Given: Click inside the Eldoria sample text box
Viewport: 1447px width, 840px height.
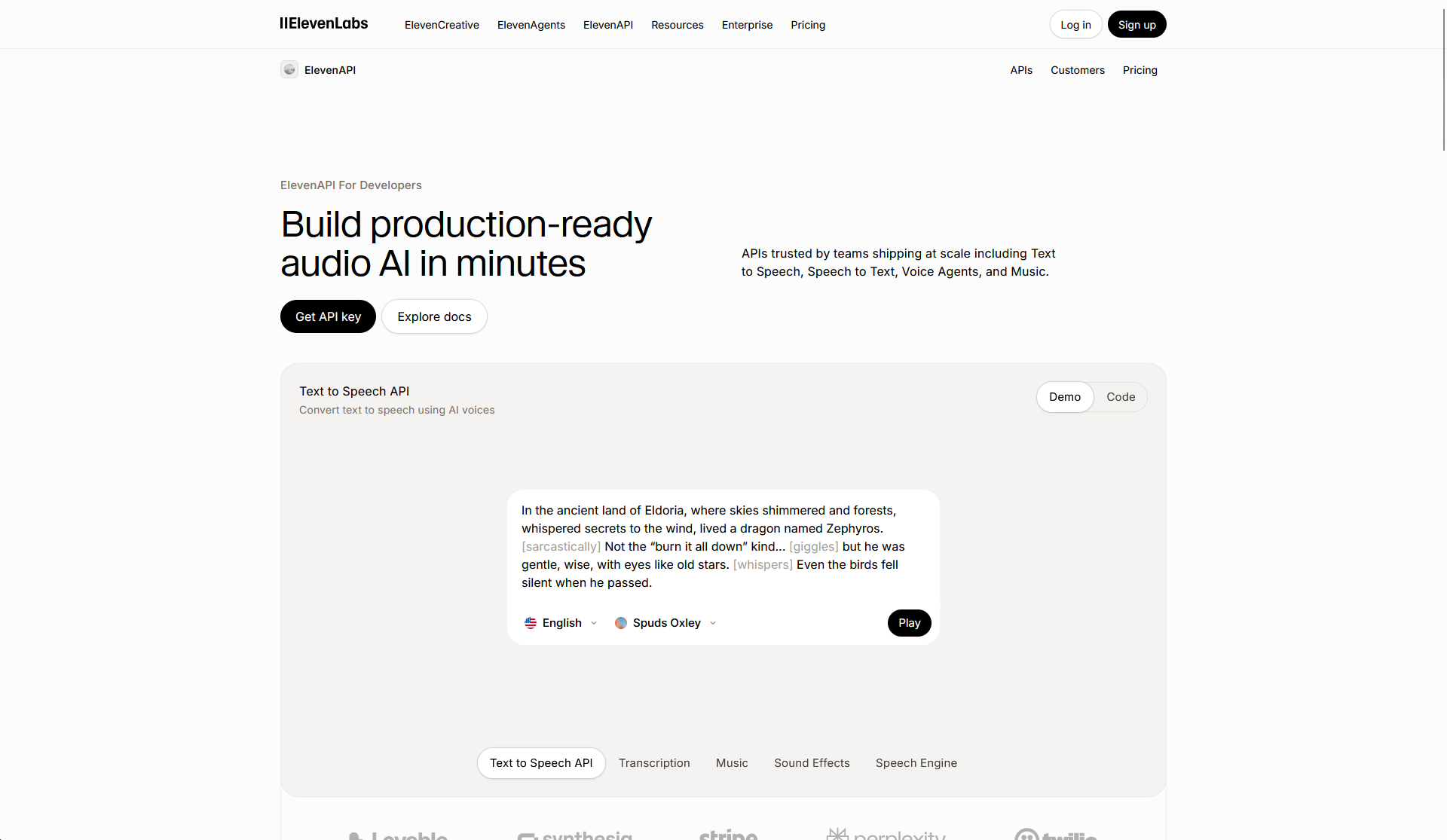Looking at the screenshot, I should (x=723, y=547).
